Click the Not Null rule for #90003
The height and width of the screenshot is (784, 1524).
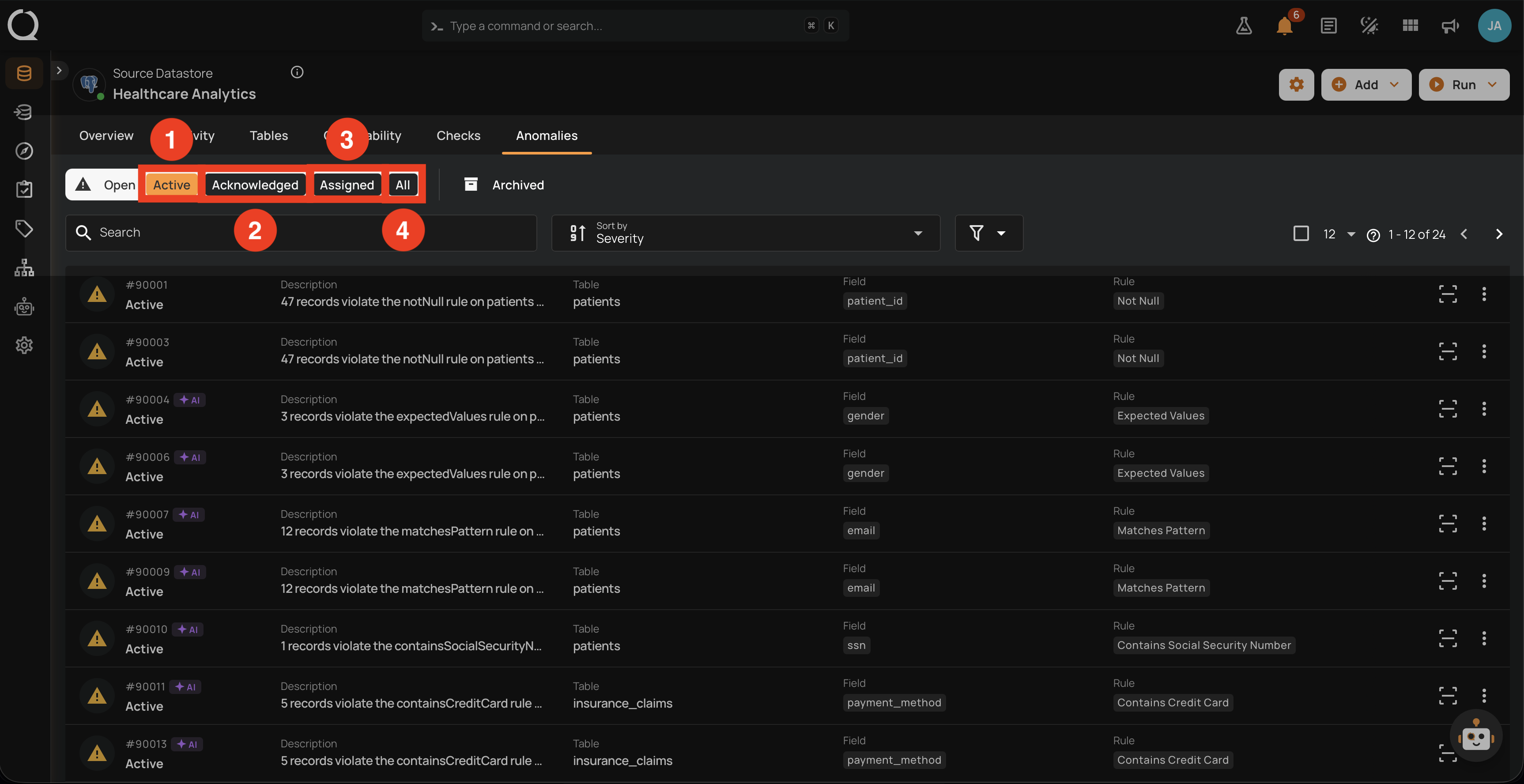[x=1138, y=358]
